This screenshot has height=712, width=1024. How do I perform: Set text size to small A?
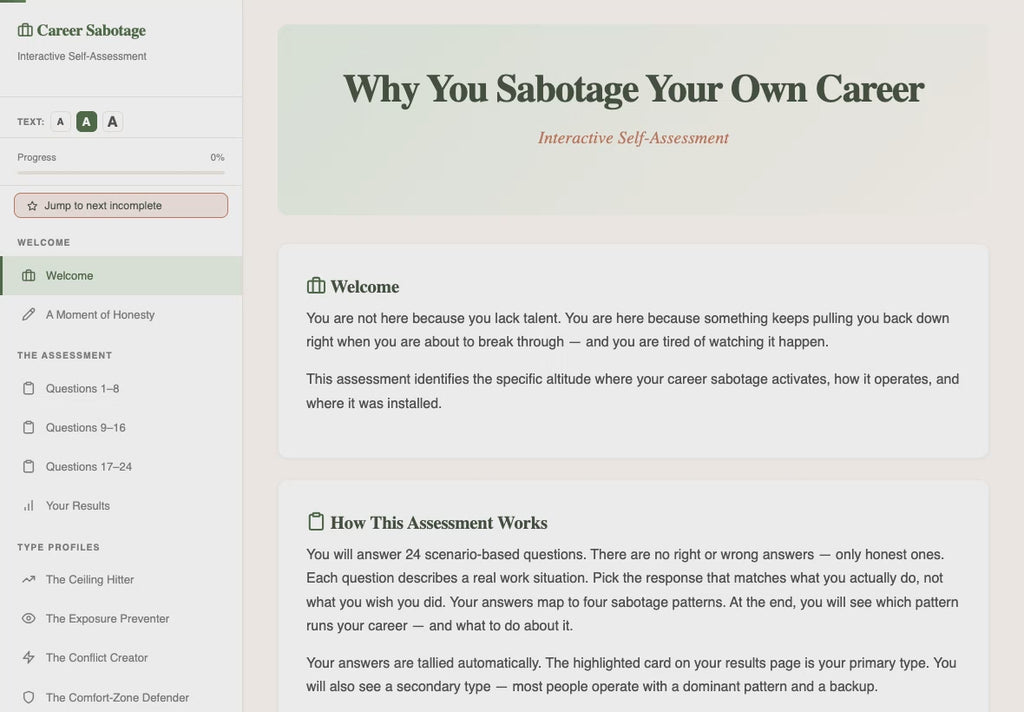61,121
